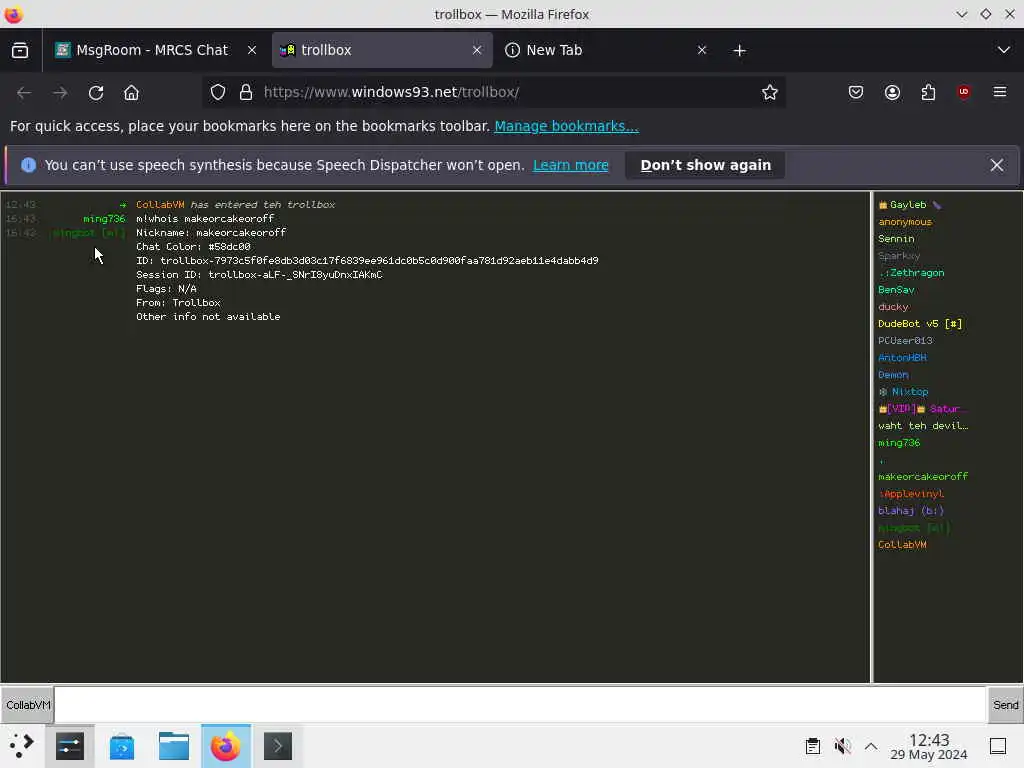Click Show Desktop button in taskbar
This screenshot has width=1024, height=768.
998,746
